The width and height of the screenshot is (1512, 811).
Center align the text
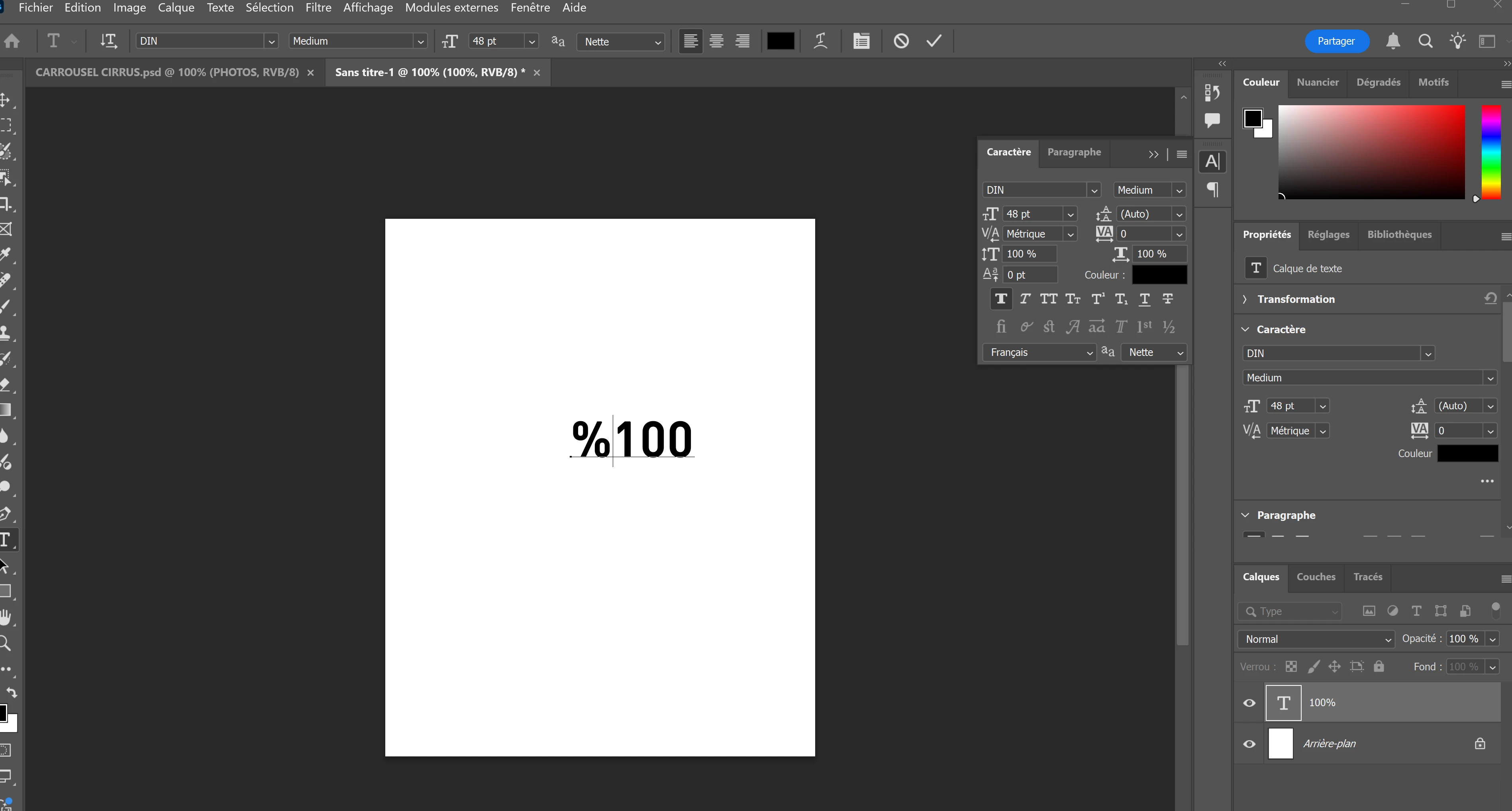click(x=716, y=41)
